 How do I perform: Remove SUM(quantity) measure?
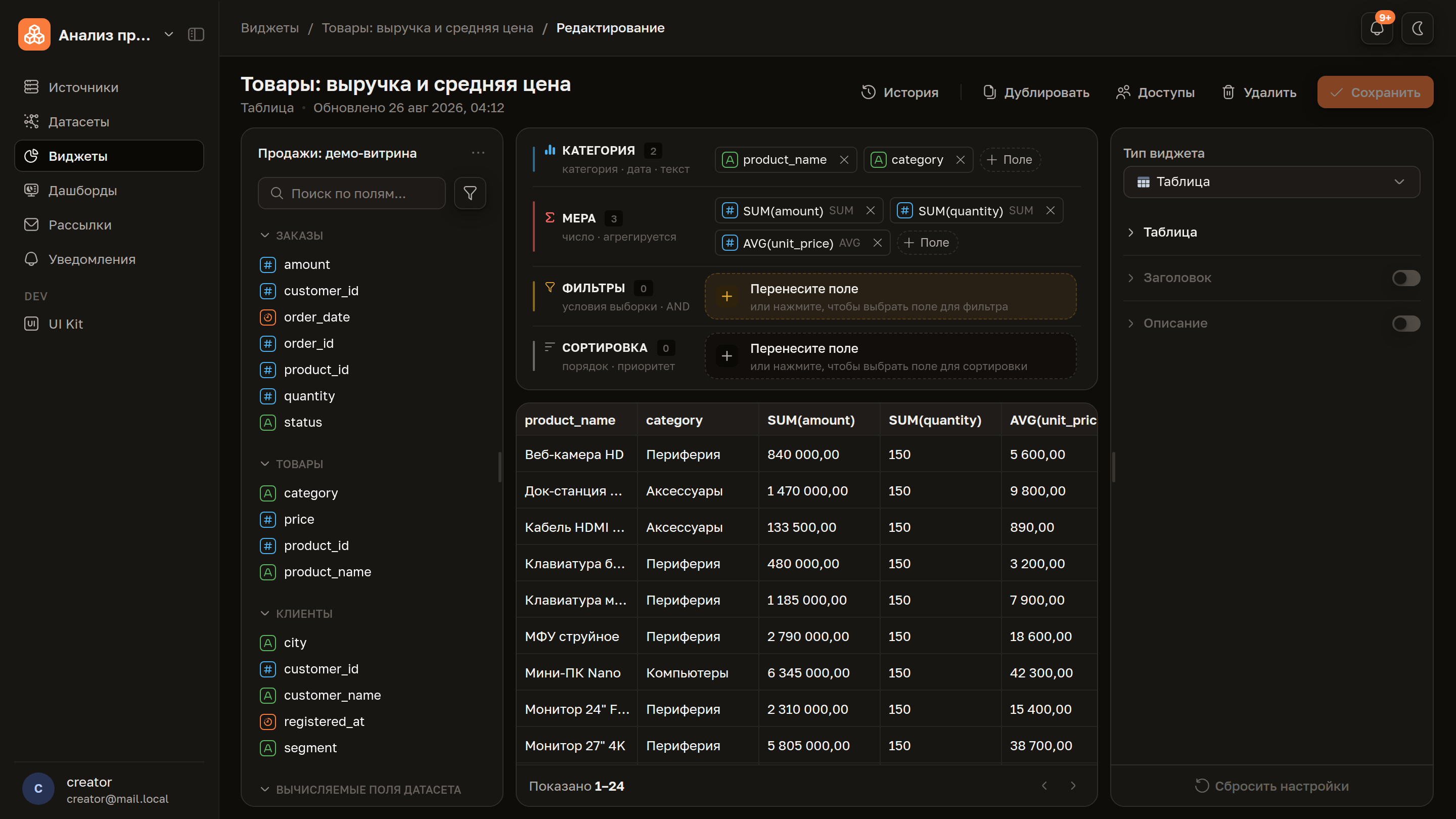tap(1050, 210)
